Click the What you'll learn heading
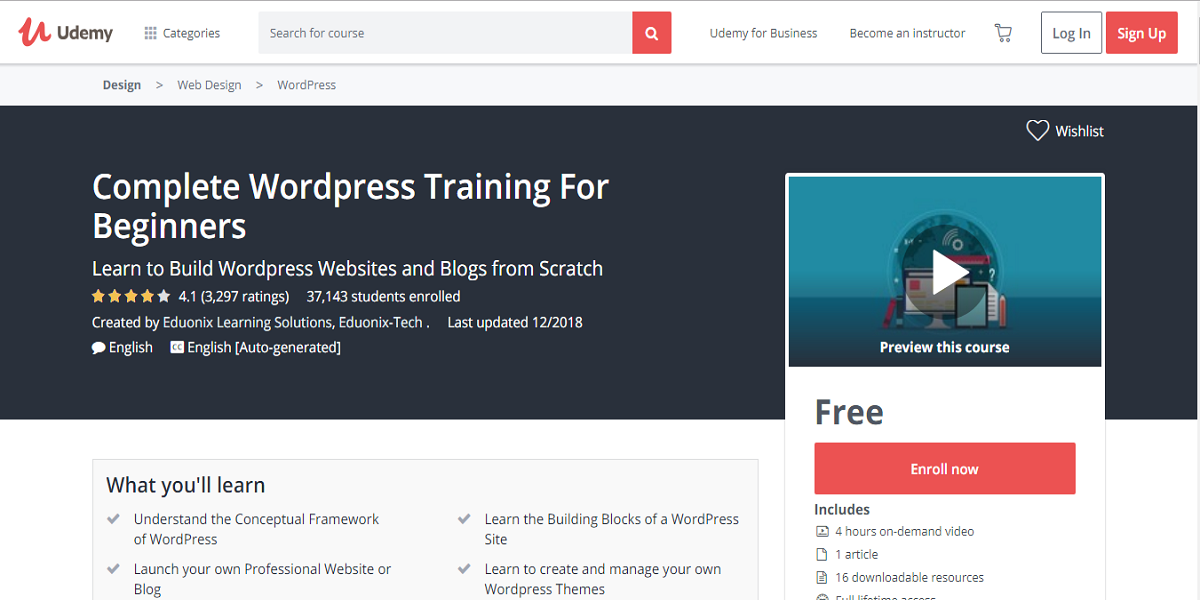Viewport: 1200px width, 600px height. [x=186, y=485]
